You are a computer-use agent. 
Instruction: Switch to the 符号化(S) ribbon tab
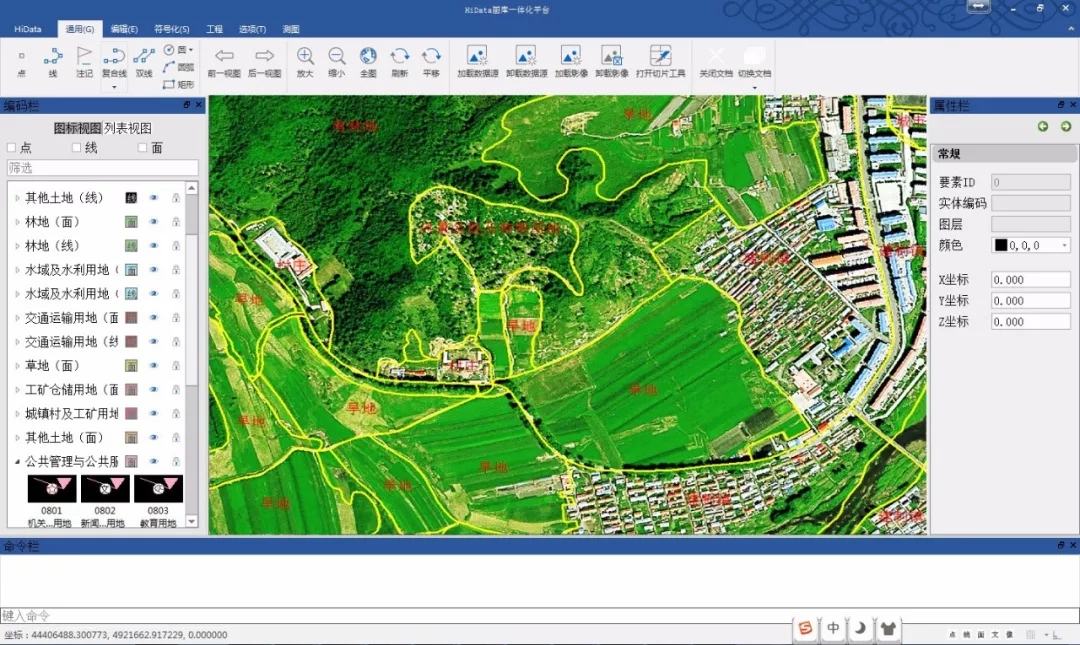[x=172, y=29]
